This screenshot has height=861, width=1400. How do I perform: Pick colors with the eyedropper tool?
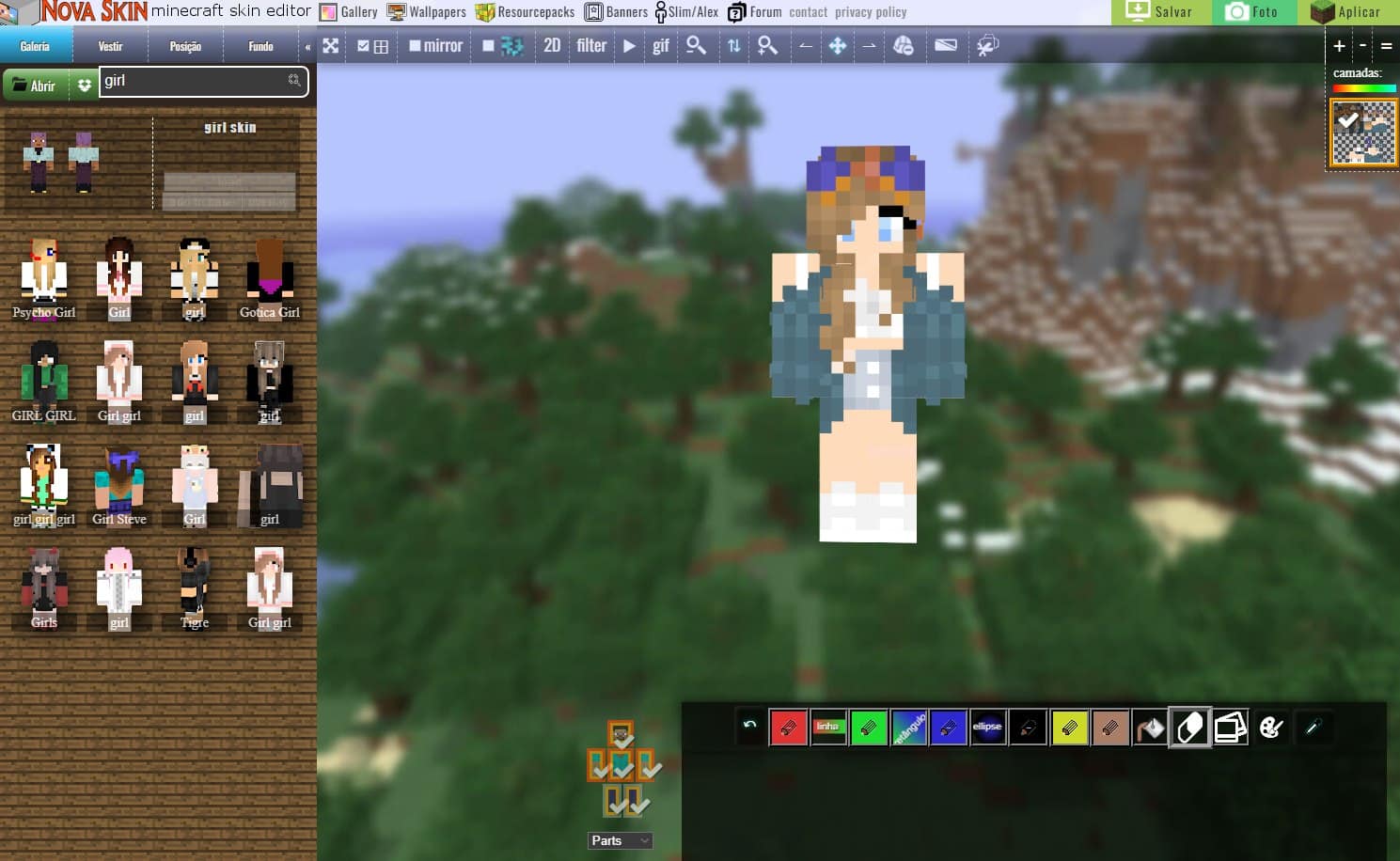pyautogui.click(x=1313, y=727)
